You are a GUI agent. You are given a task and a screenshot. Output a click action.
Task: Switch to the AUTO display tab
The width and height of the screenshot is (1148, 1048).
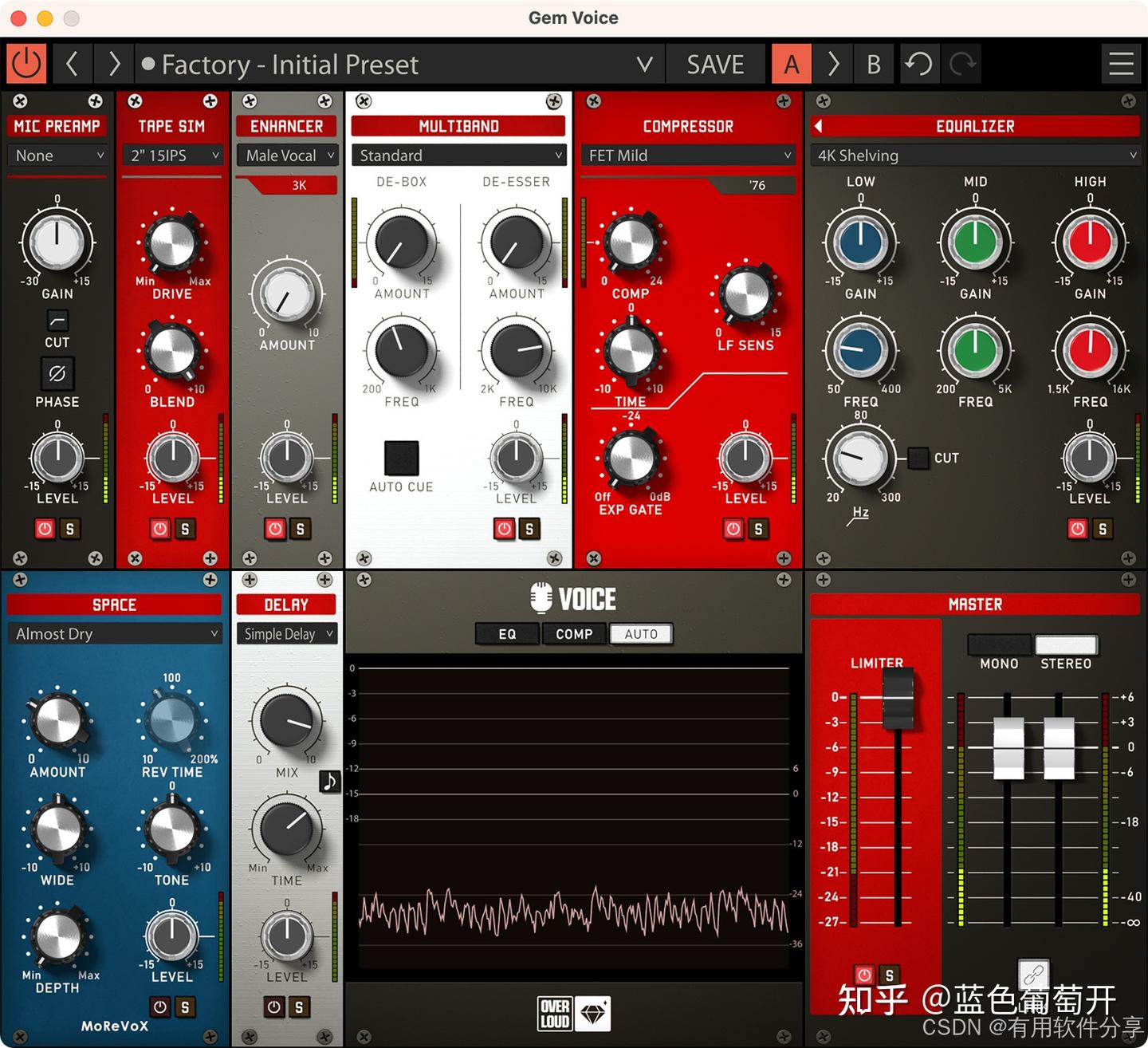641,634
